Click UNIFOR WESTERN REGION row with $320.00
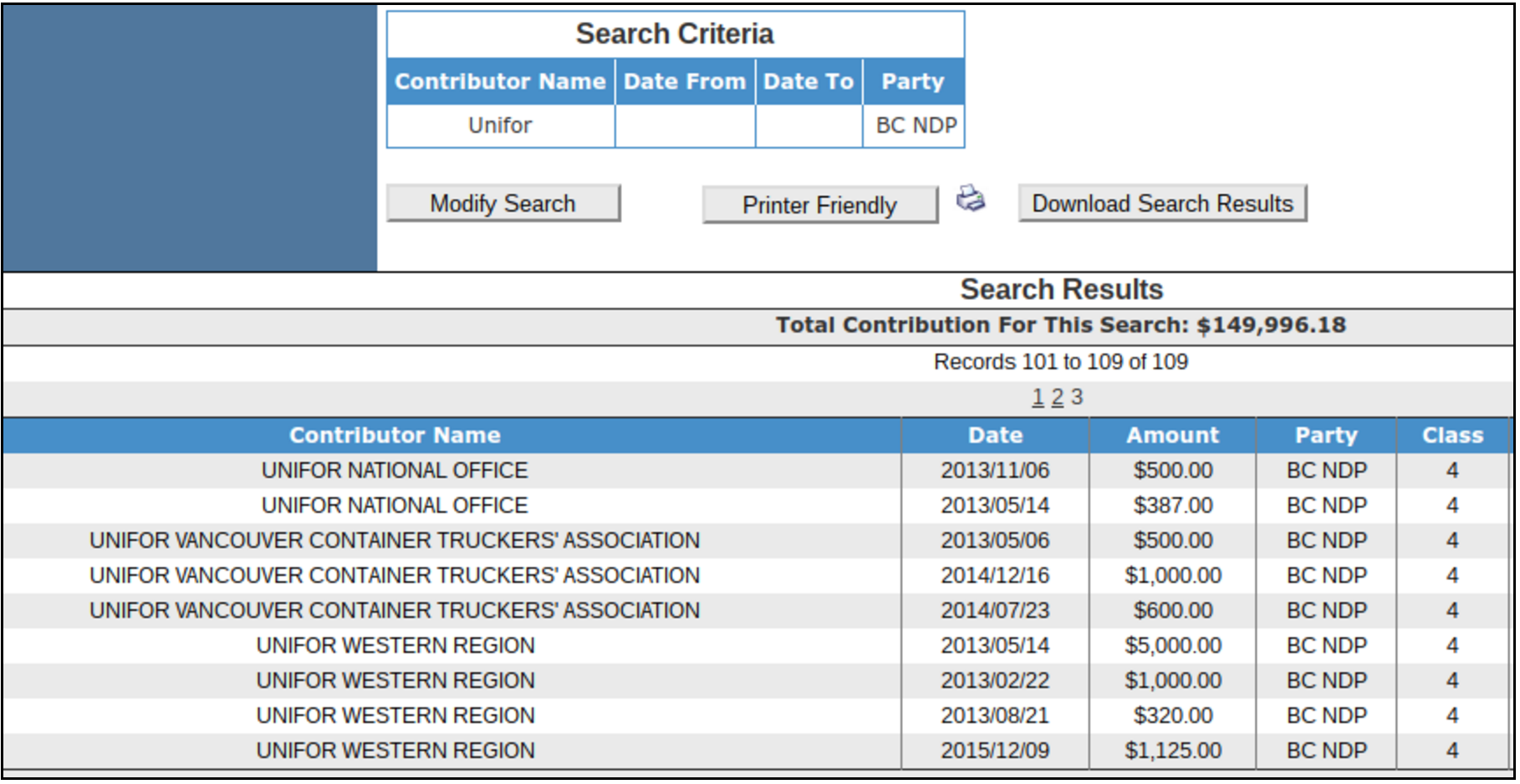This screenshot has height=784, width=1520. pos(395,716)
